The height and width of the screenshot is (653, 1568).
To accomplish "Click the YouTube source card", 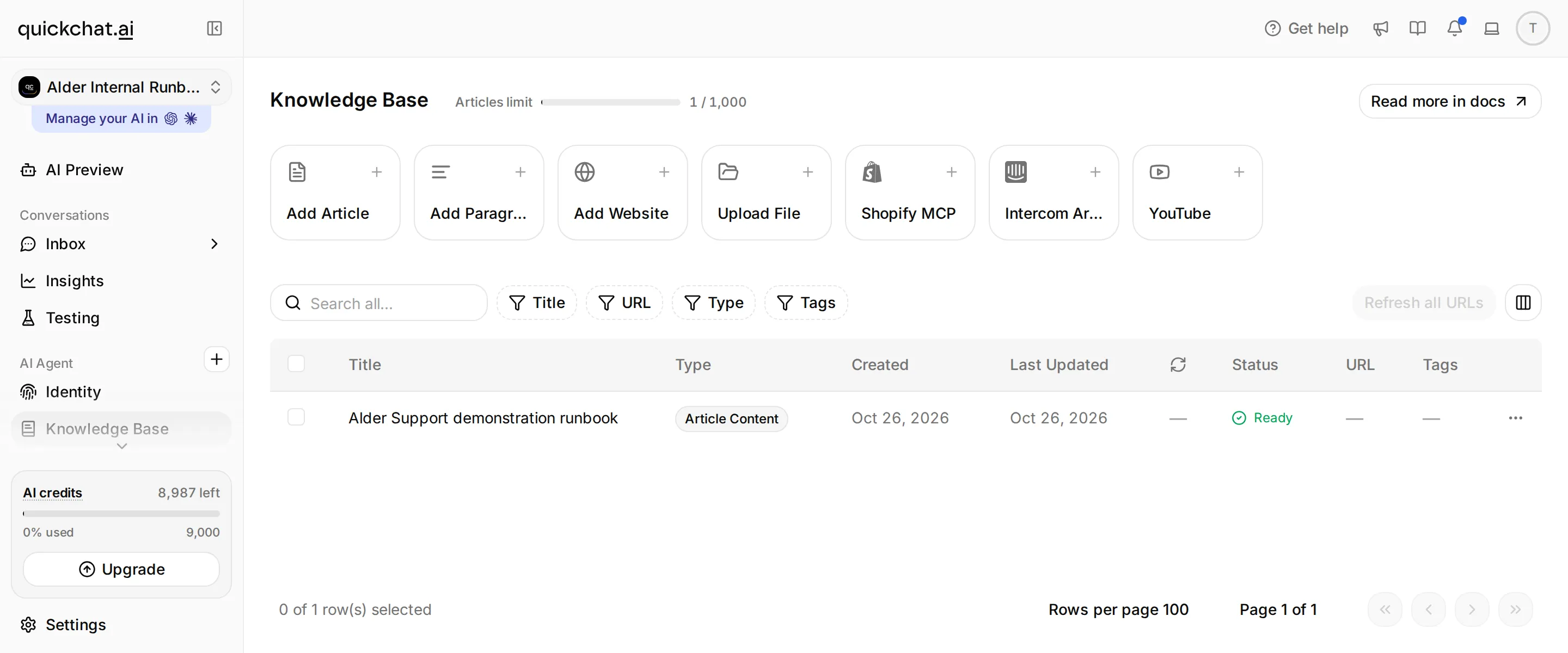I will click(1197, 192).
